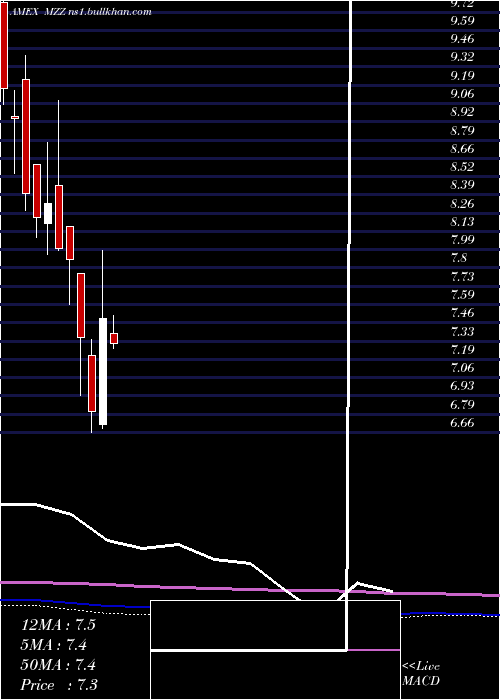The height and width of the screenshot is (700, 500).
Task: Click the 6.66 price axis label
Action: pyautogui.click(x=462, y=423)
